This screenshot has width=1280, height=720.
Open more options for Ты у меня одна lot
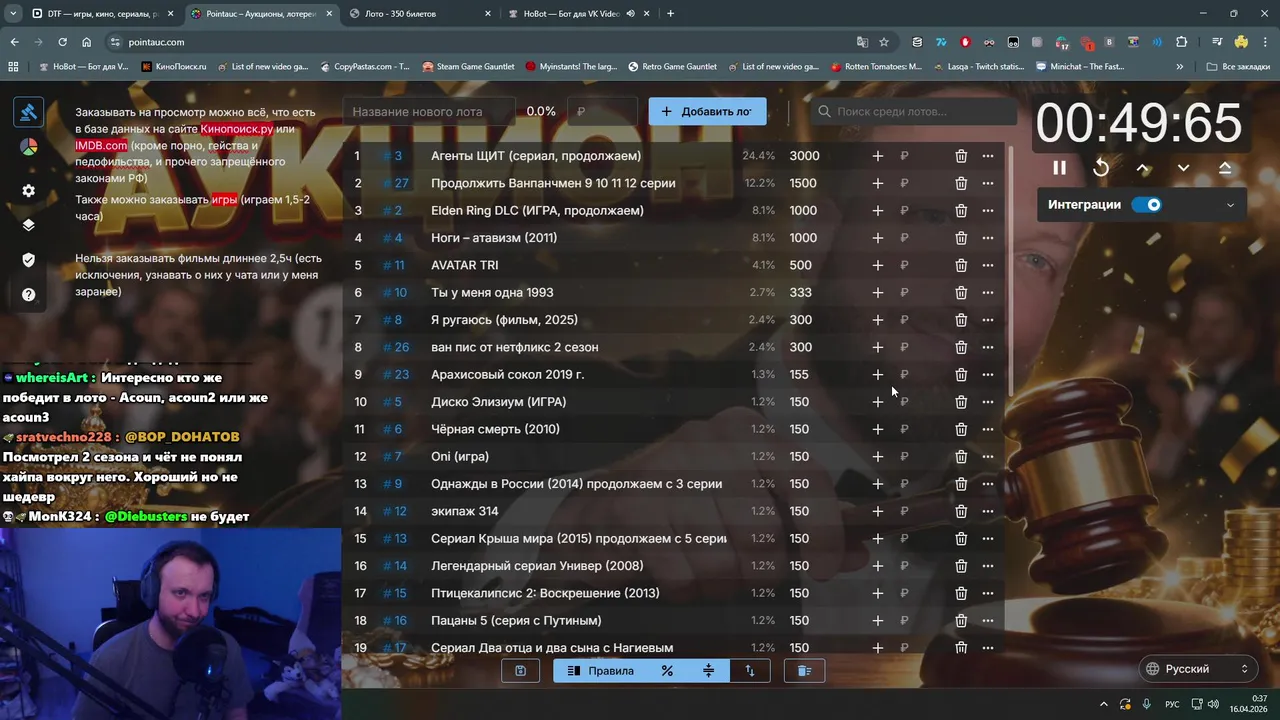(988, 293)
